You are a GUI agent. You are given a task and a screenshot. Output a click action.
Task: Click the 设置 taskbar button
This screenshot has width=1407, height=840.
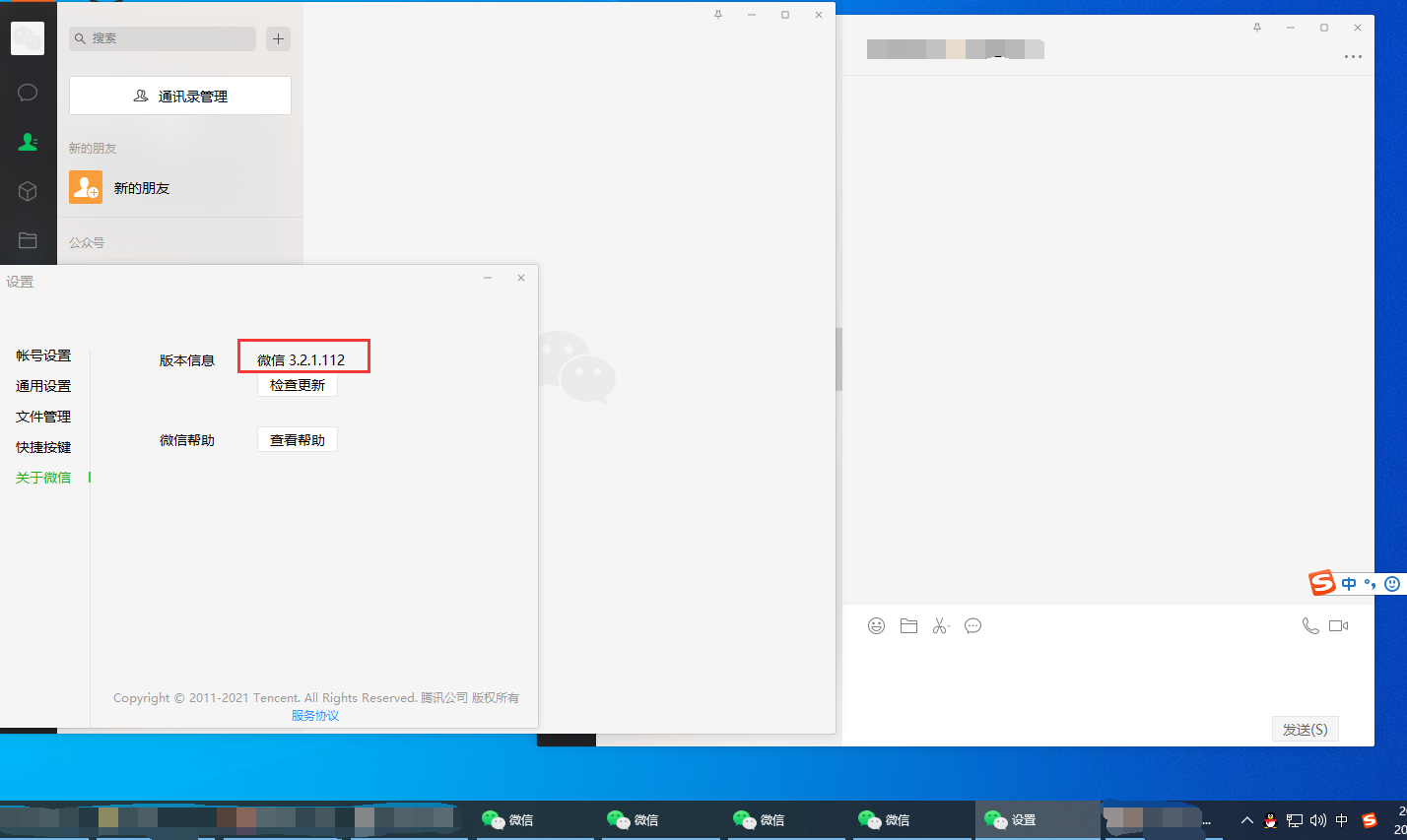(1038, 819)
